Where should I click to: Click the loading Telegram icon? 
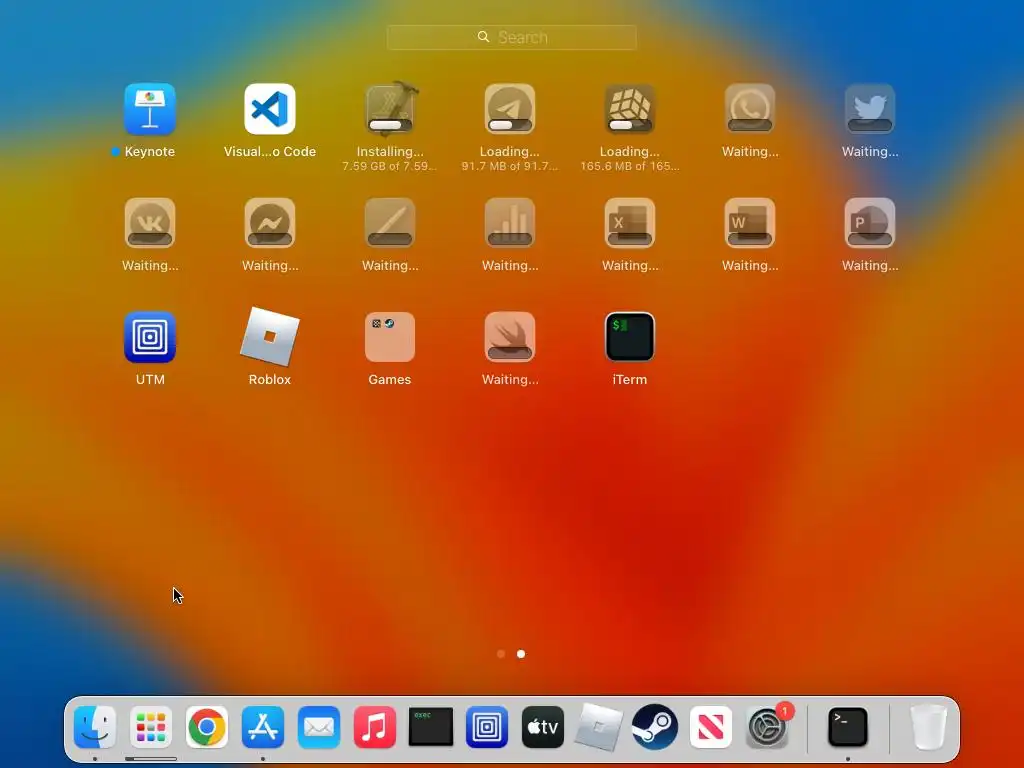point(510,109)
